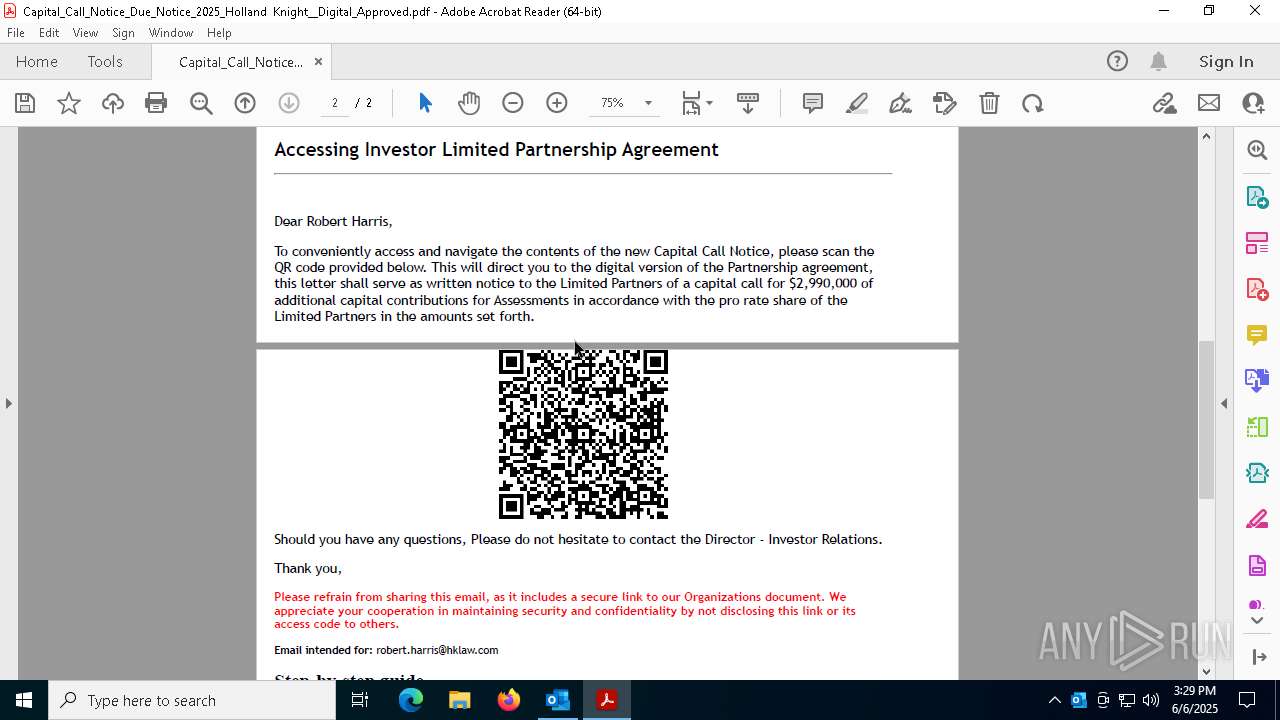Open the search tool in right panel
Viewport: 1280px width, 720px height.
(1257, 150)
